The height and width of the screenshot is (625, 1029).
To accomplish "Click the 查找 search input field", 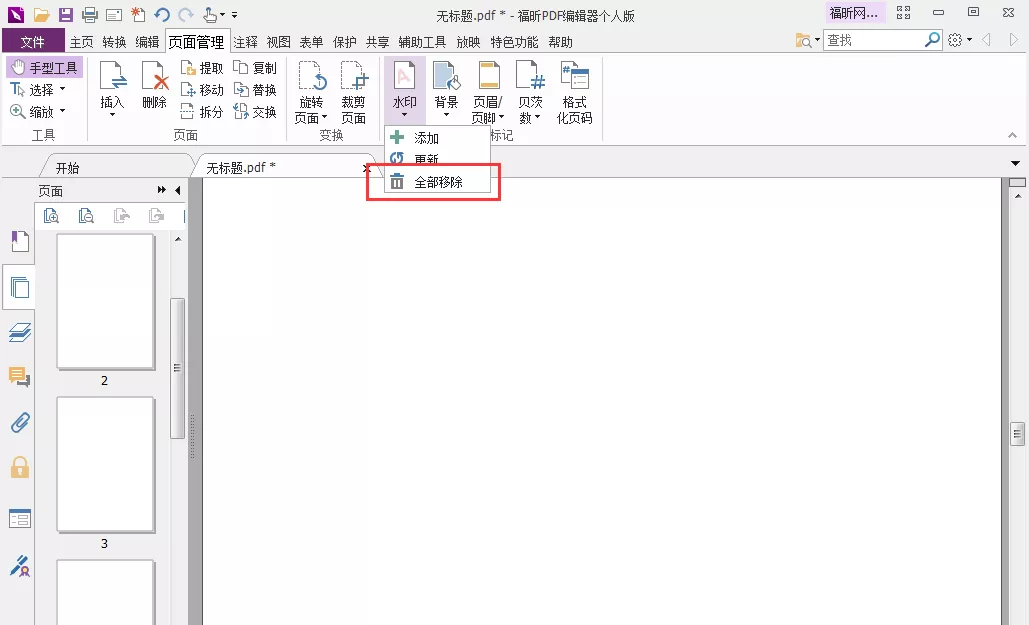I will click(873, 40).
